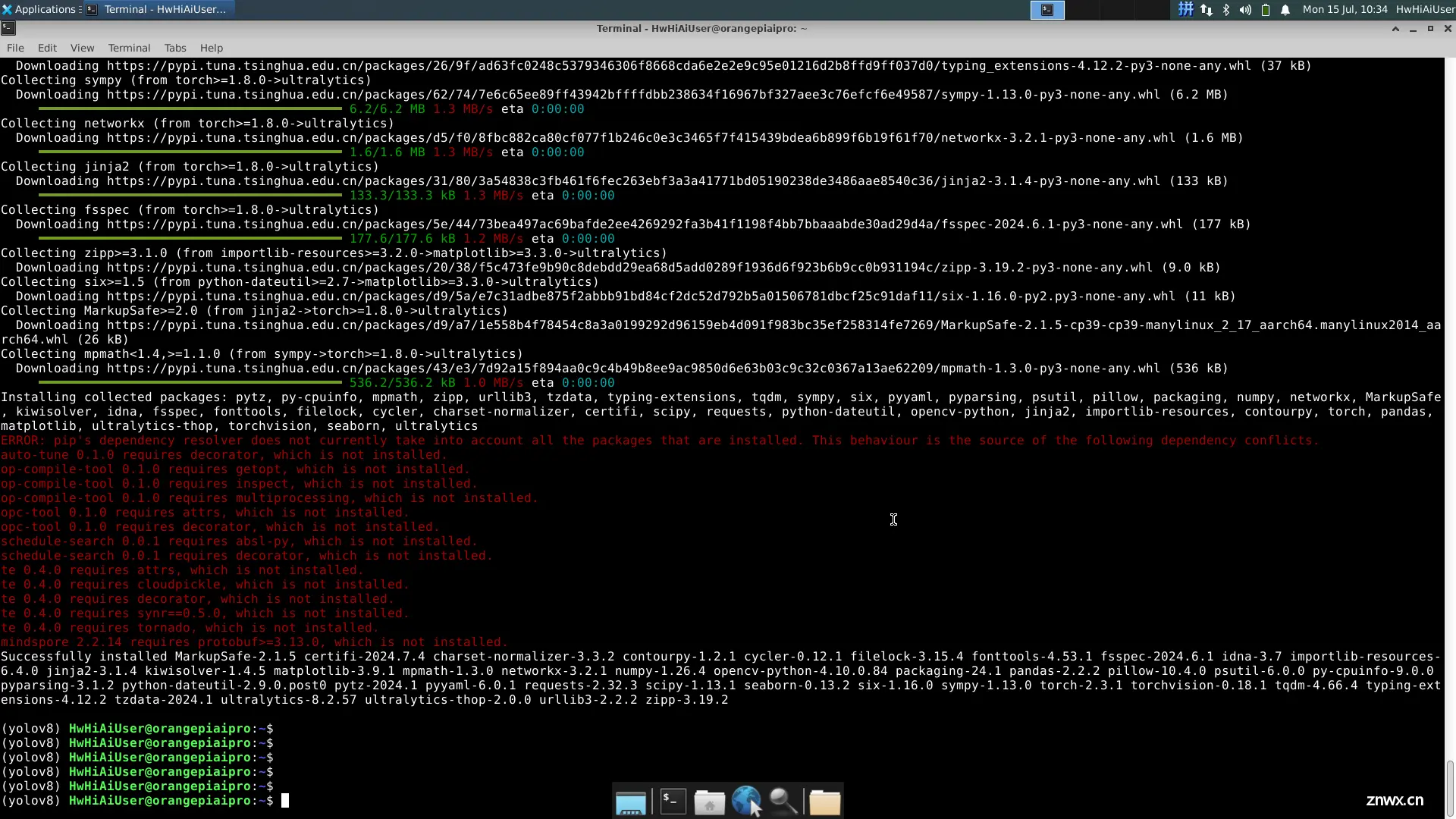Click the 'Collecting six>=1.5' line

(x=300, y=282)
